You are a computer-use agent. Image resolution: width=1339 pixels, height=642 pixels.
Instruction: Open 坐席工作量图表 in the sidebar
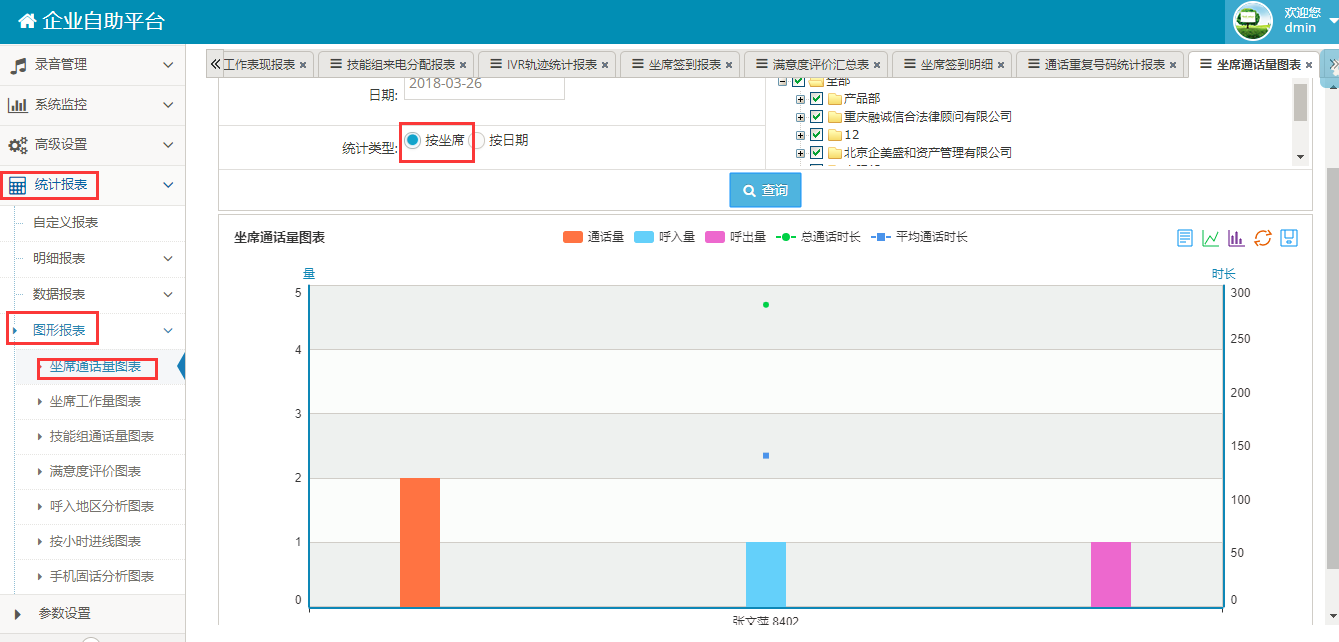[x=95, y=402]
